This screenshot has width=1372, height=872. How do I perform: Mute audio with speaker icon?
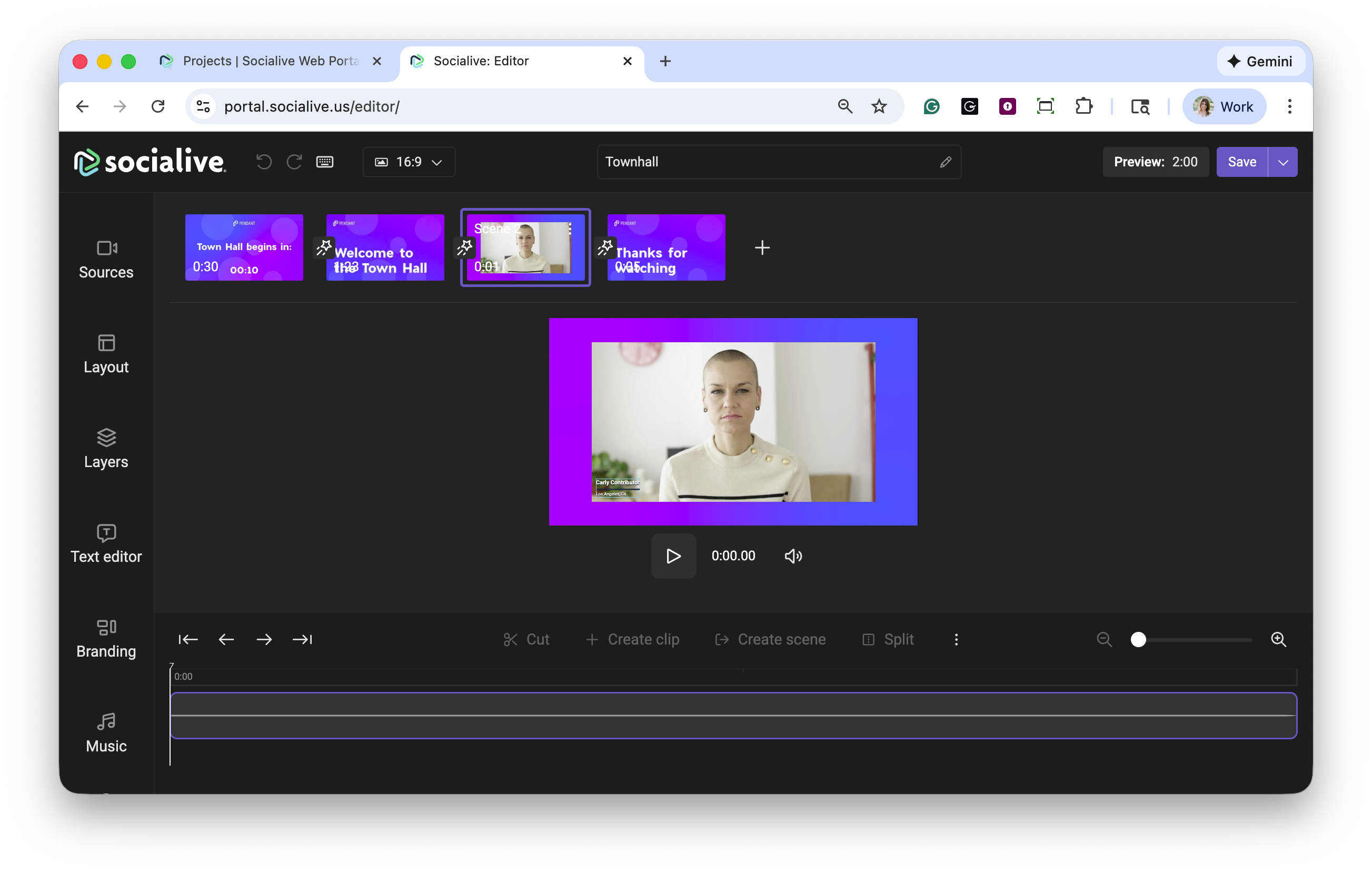point(793,556)
